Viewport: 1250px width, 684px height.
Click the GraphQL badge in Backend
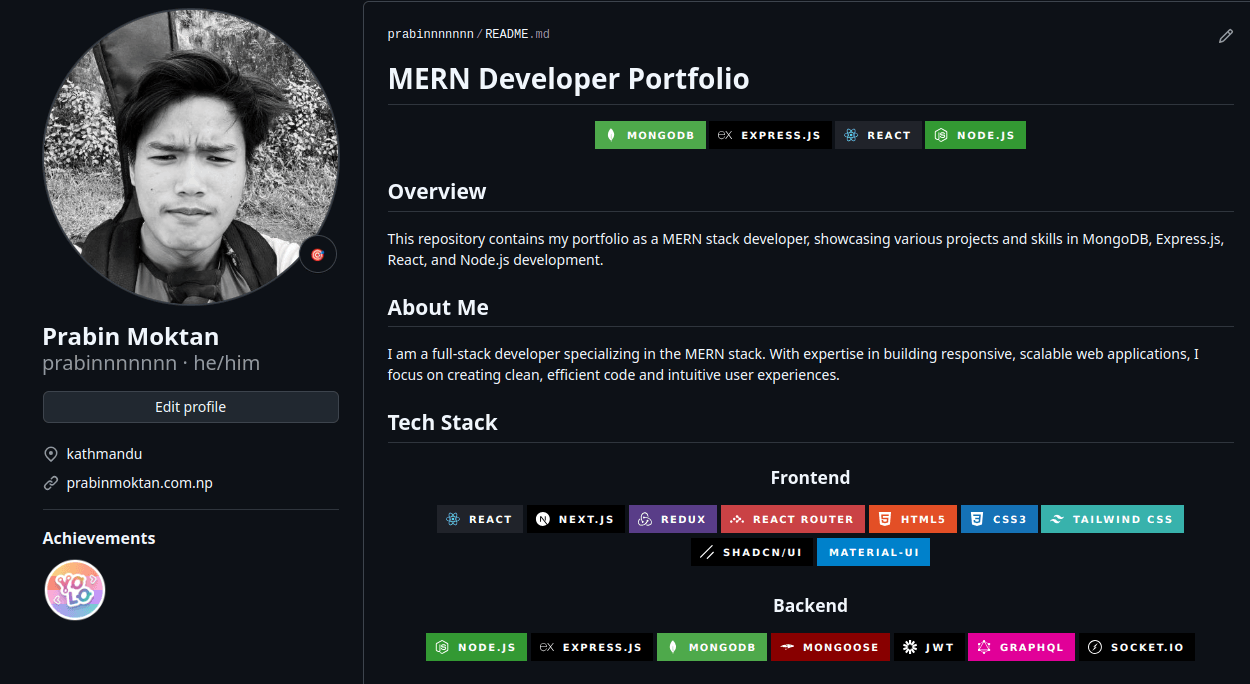(x=1021, y=647)
